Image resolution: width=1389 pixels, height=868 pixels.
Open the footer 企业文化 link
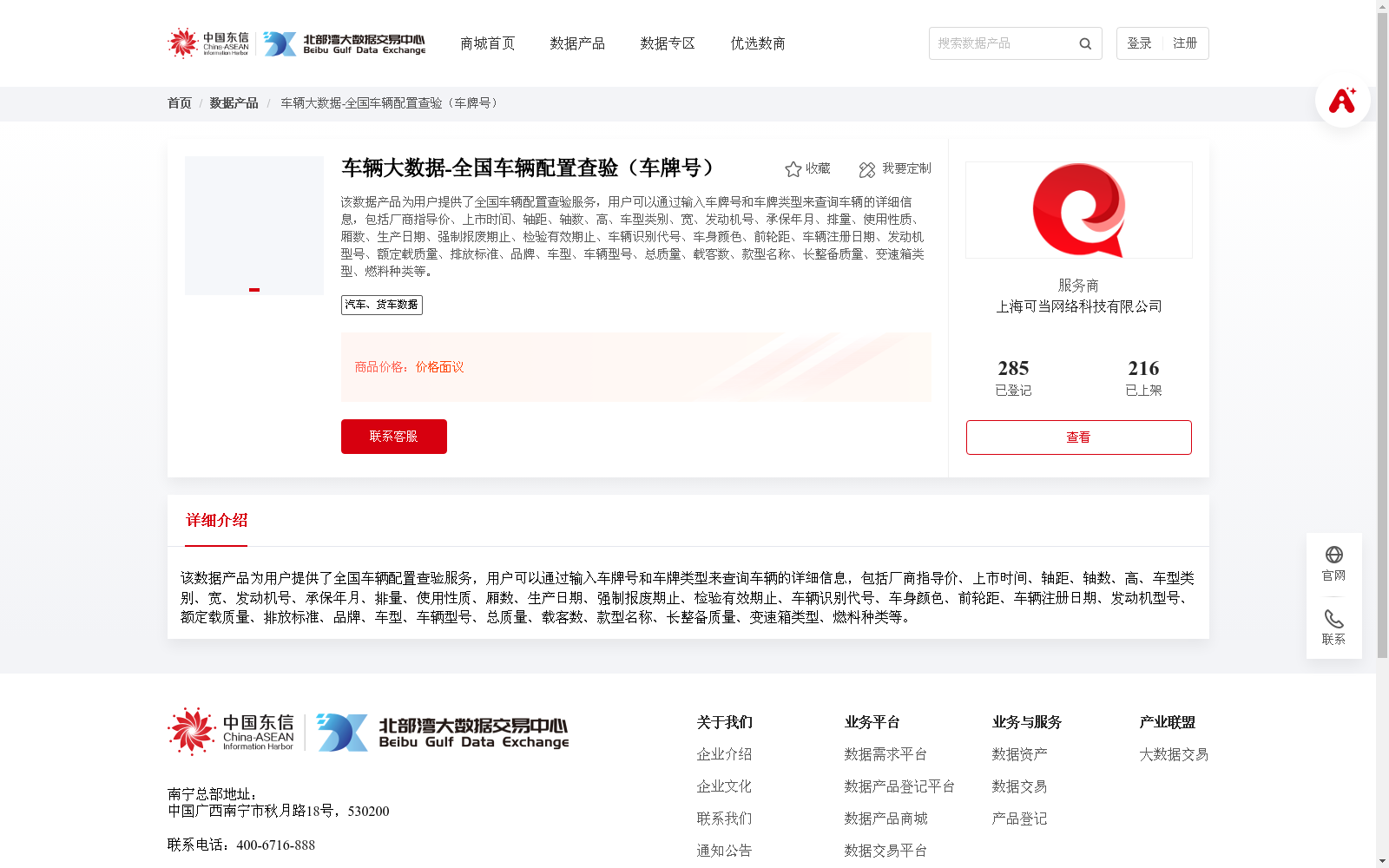point(724,786)
